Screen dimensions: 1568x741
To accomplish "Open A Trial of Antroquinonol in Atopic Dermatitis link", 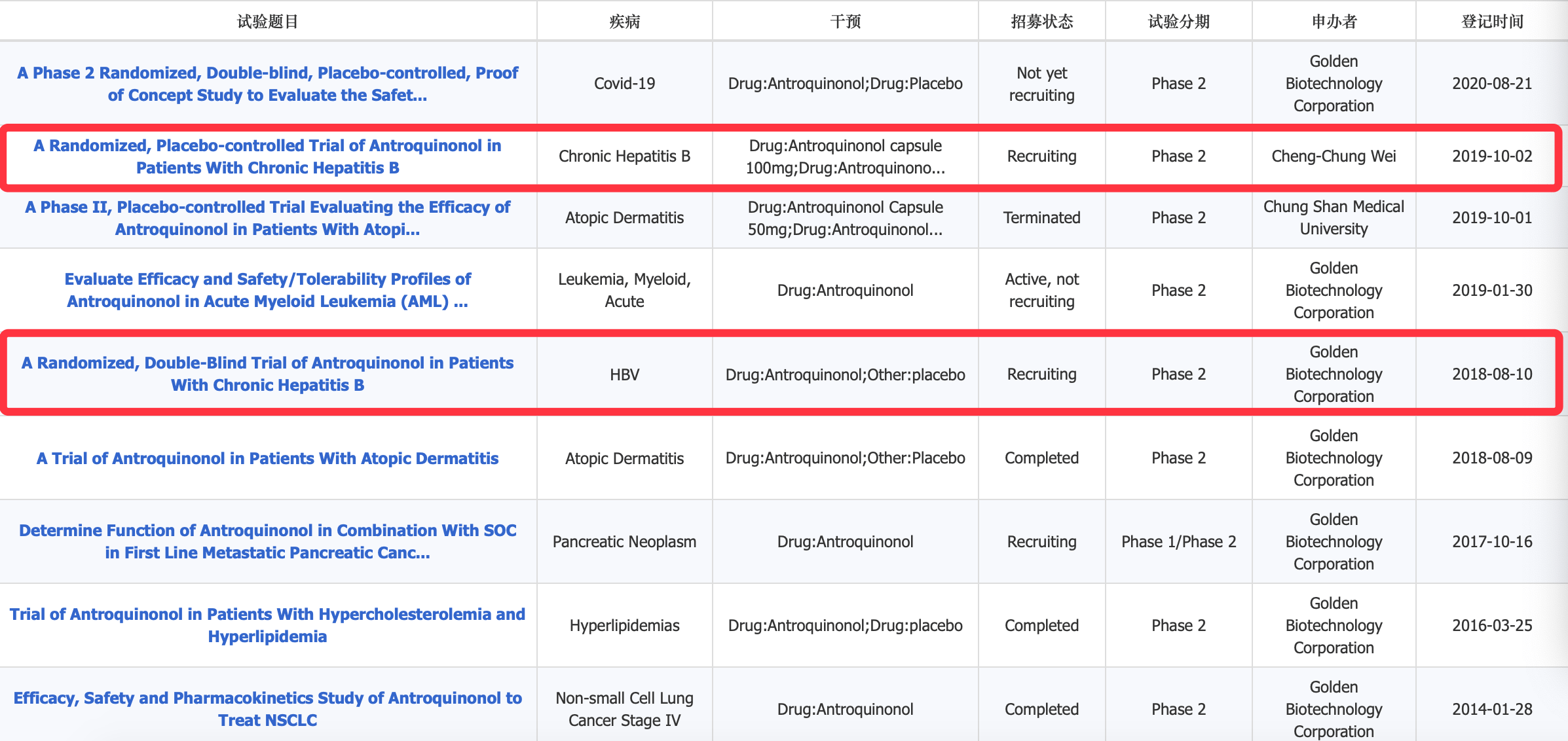I will pos(267,458).
